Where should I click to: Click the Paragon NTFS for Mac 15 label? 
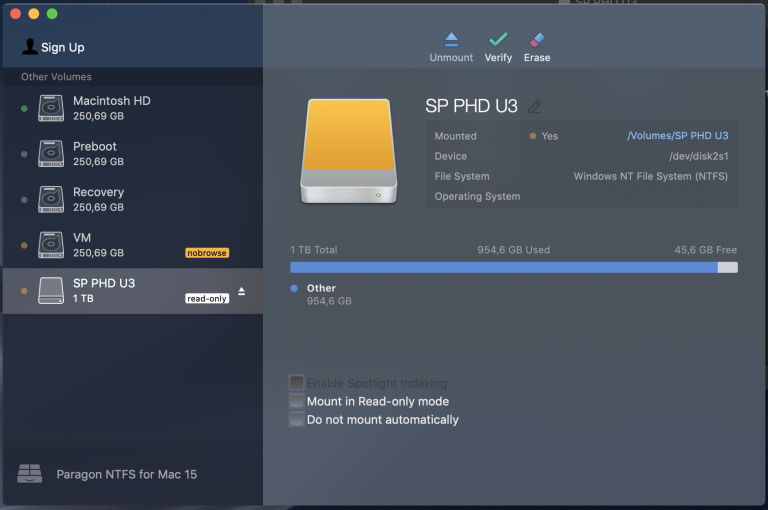pos(126,474)
